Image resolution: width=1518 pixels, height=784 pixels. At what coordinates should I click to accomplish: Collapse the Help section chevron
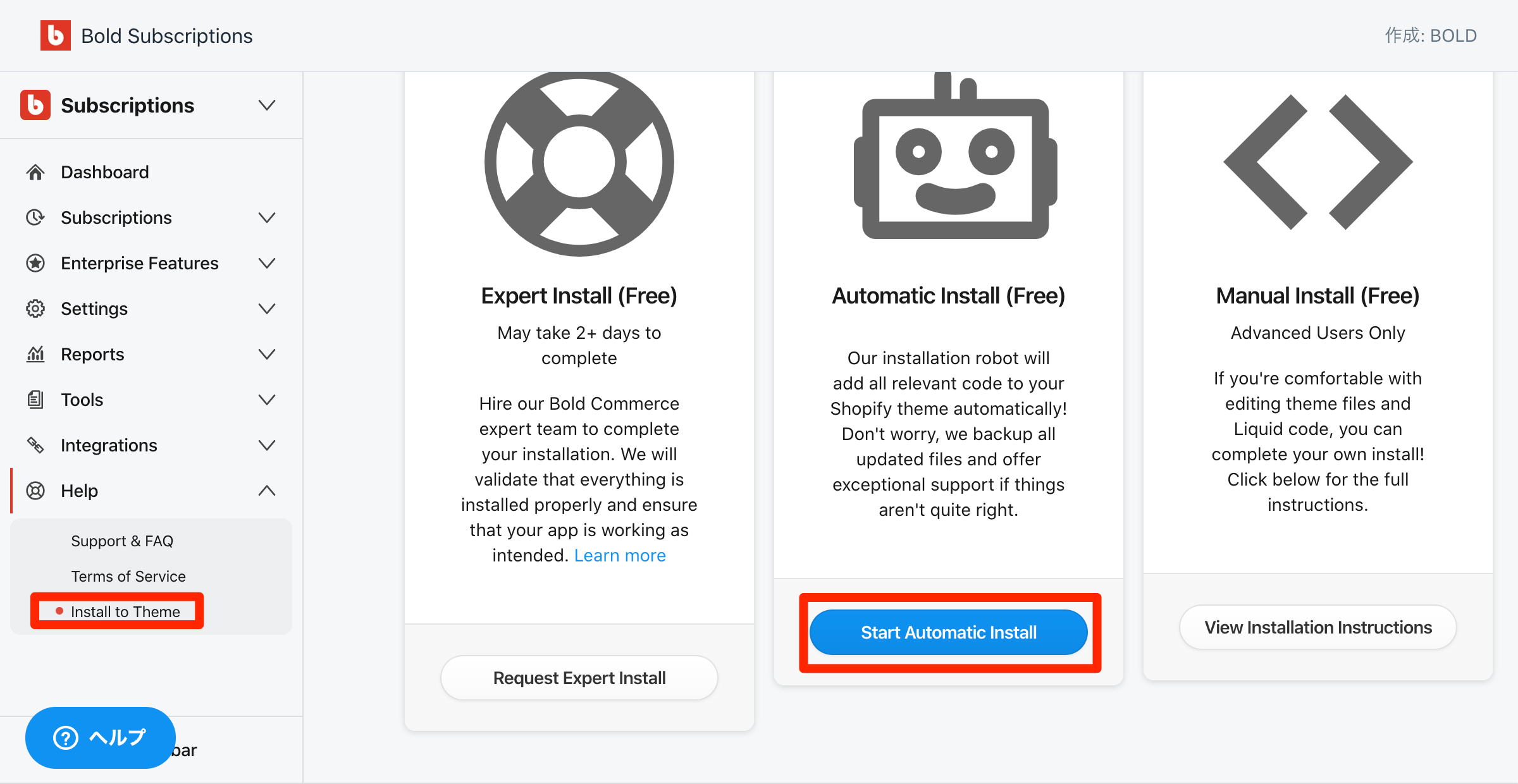[267, 491]
